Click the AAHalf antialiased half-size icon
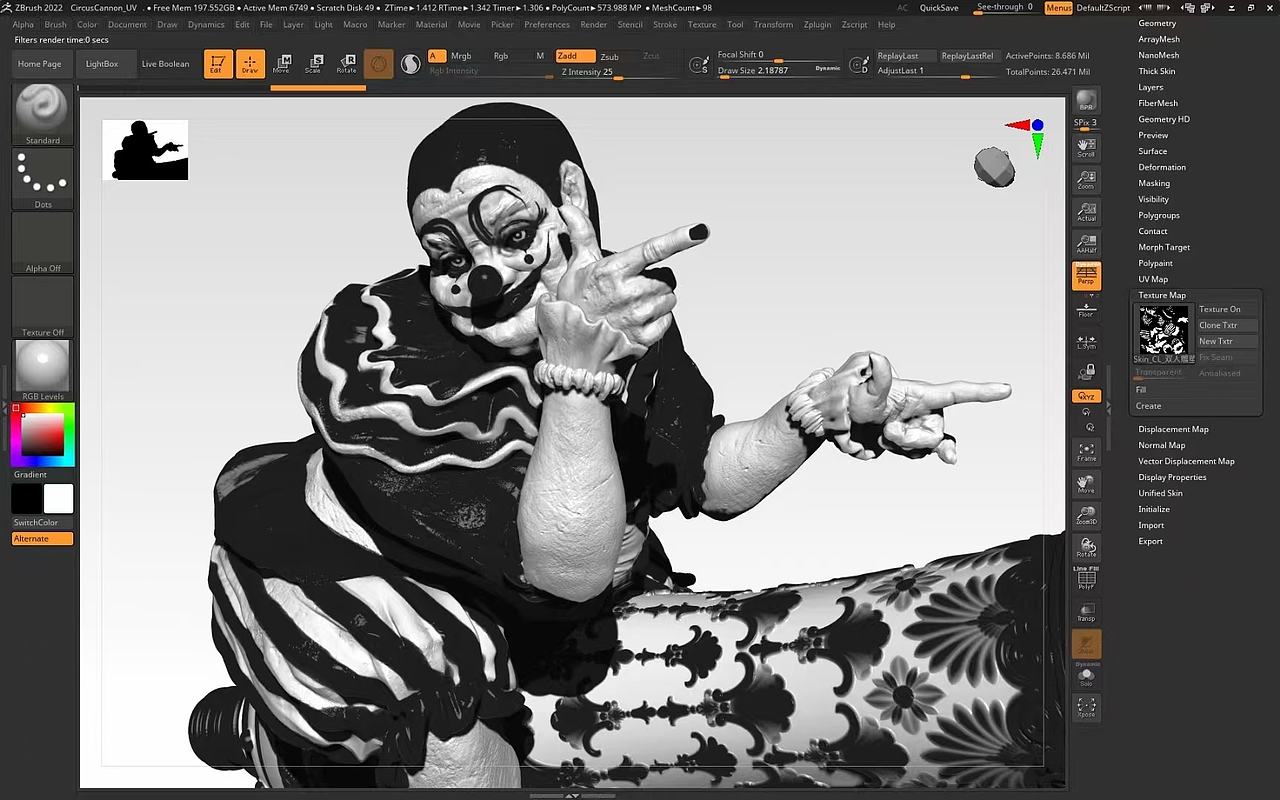The image size is (1280, 800). tap(1086, 244)
